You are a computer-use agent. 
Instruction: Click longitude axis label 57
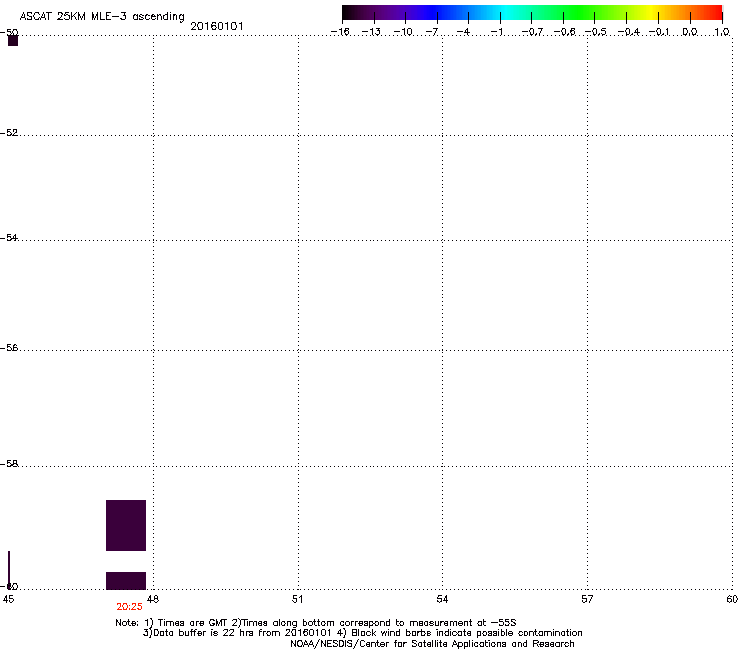click(587, 599)
